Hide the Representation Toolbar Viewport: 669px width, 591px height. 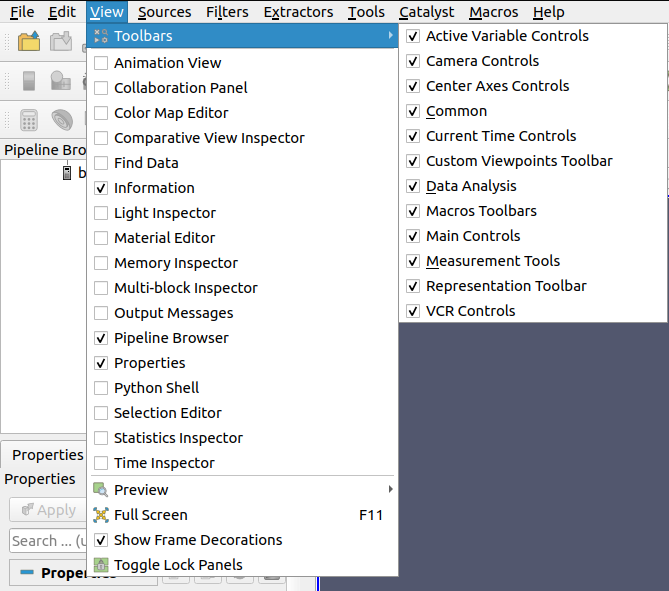[x=413, y=286]
